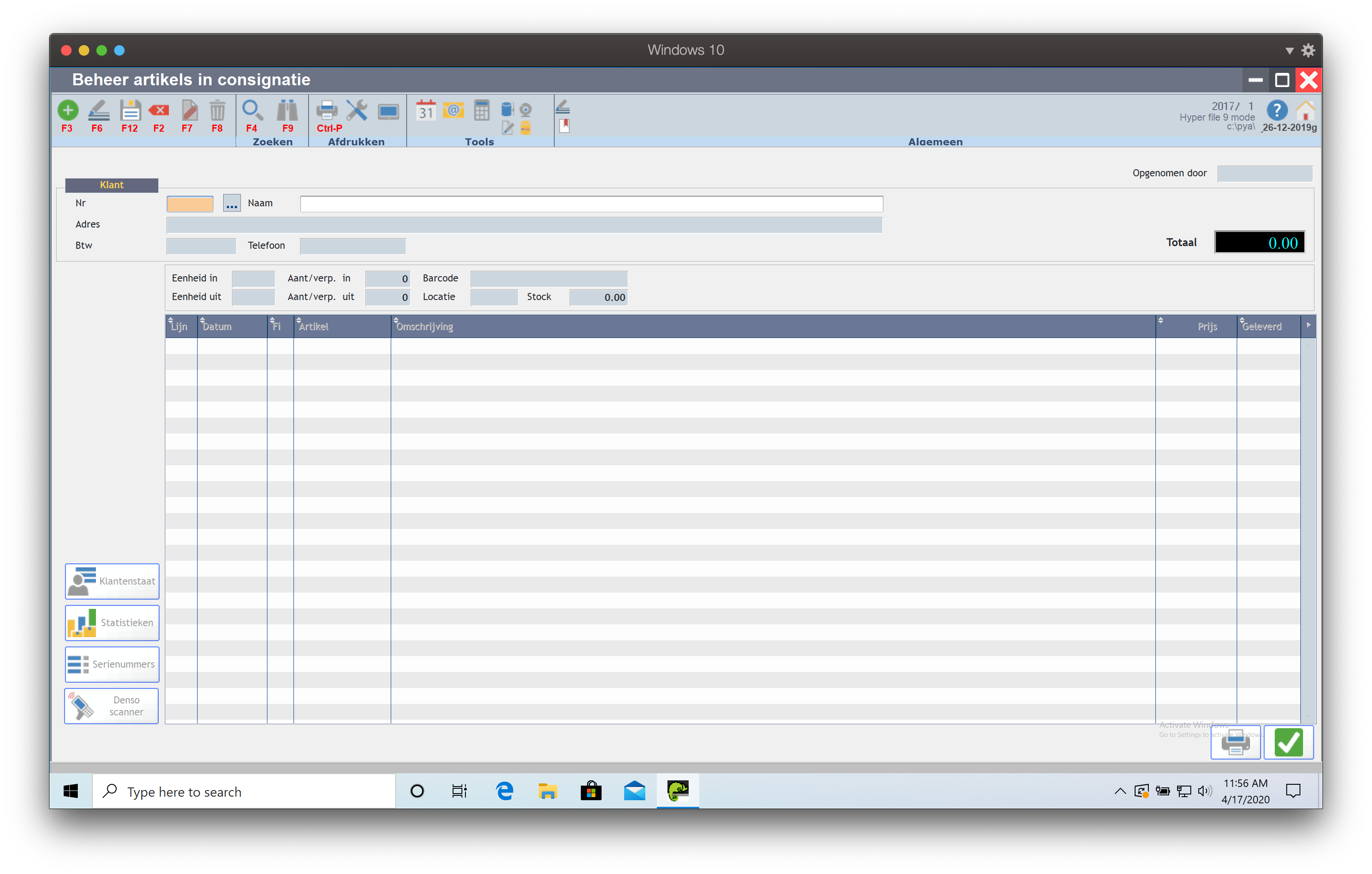The image size is (1372, 874).
Task: Click the Klantenstaat button
Action: [x=112, y=581]
